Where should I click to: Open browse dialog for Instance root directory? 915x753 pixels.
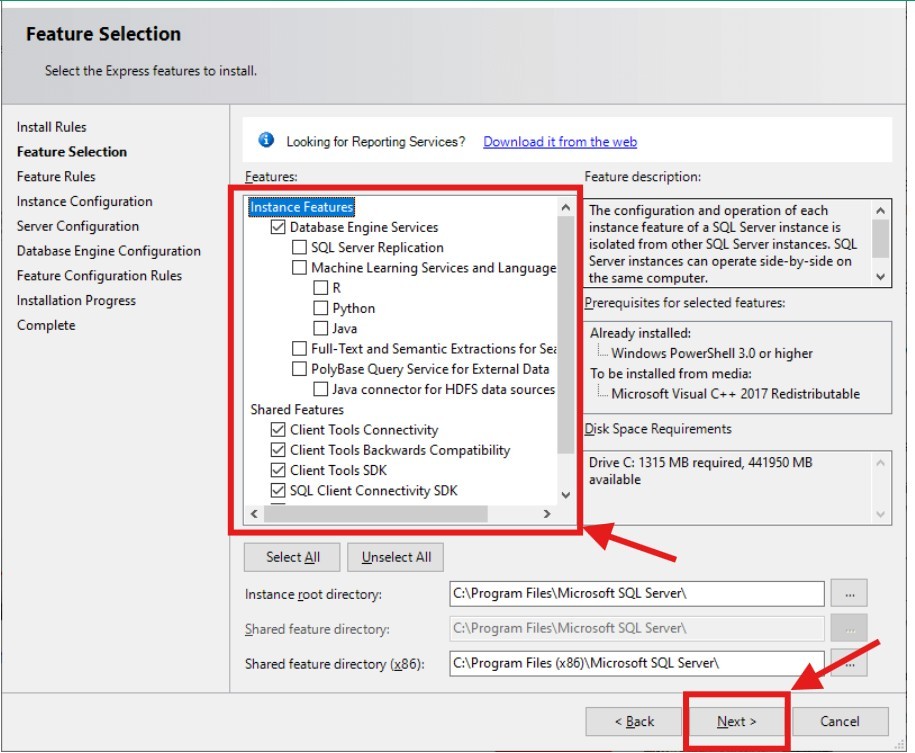point(849,593)
